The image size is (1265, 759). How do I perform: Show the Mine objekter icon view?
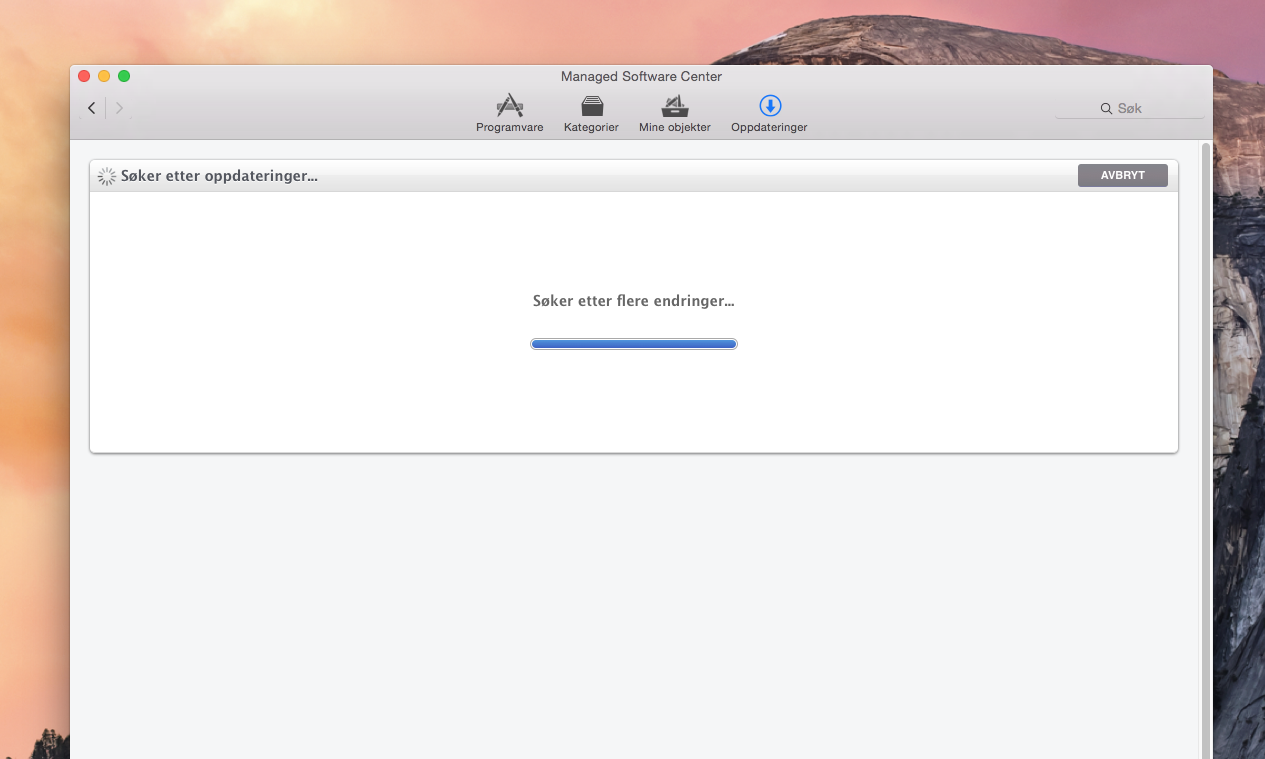[675, 106]
